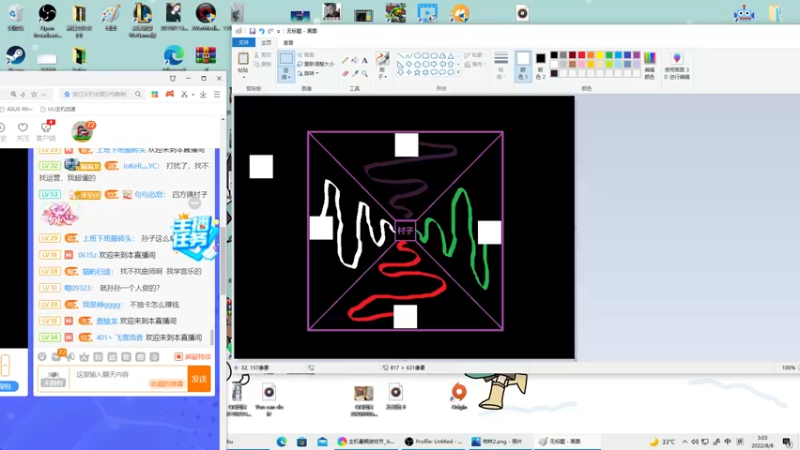This screenshot has width=800, height=450.
Task: Open browser hamburger menu
Action: point(217,94)
